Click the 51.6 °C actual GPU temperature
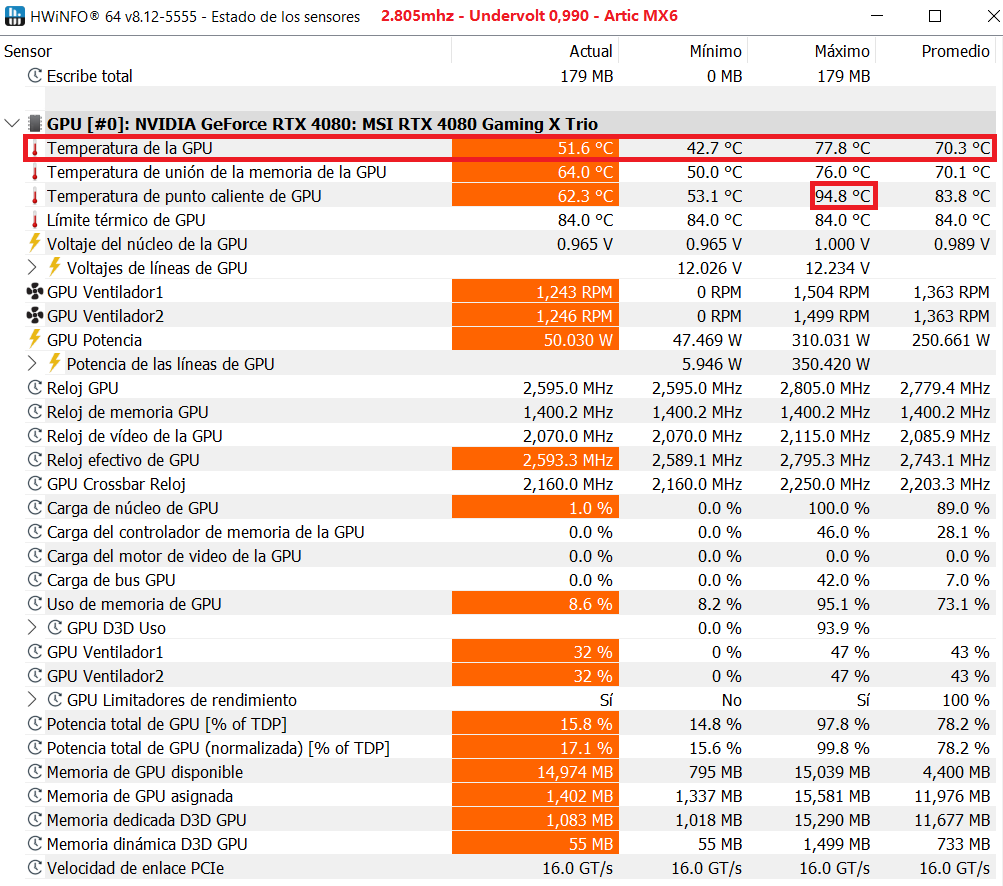This screenshot has width=1003, height=886. tap(585, 148)
